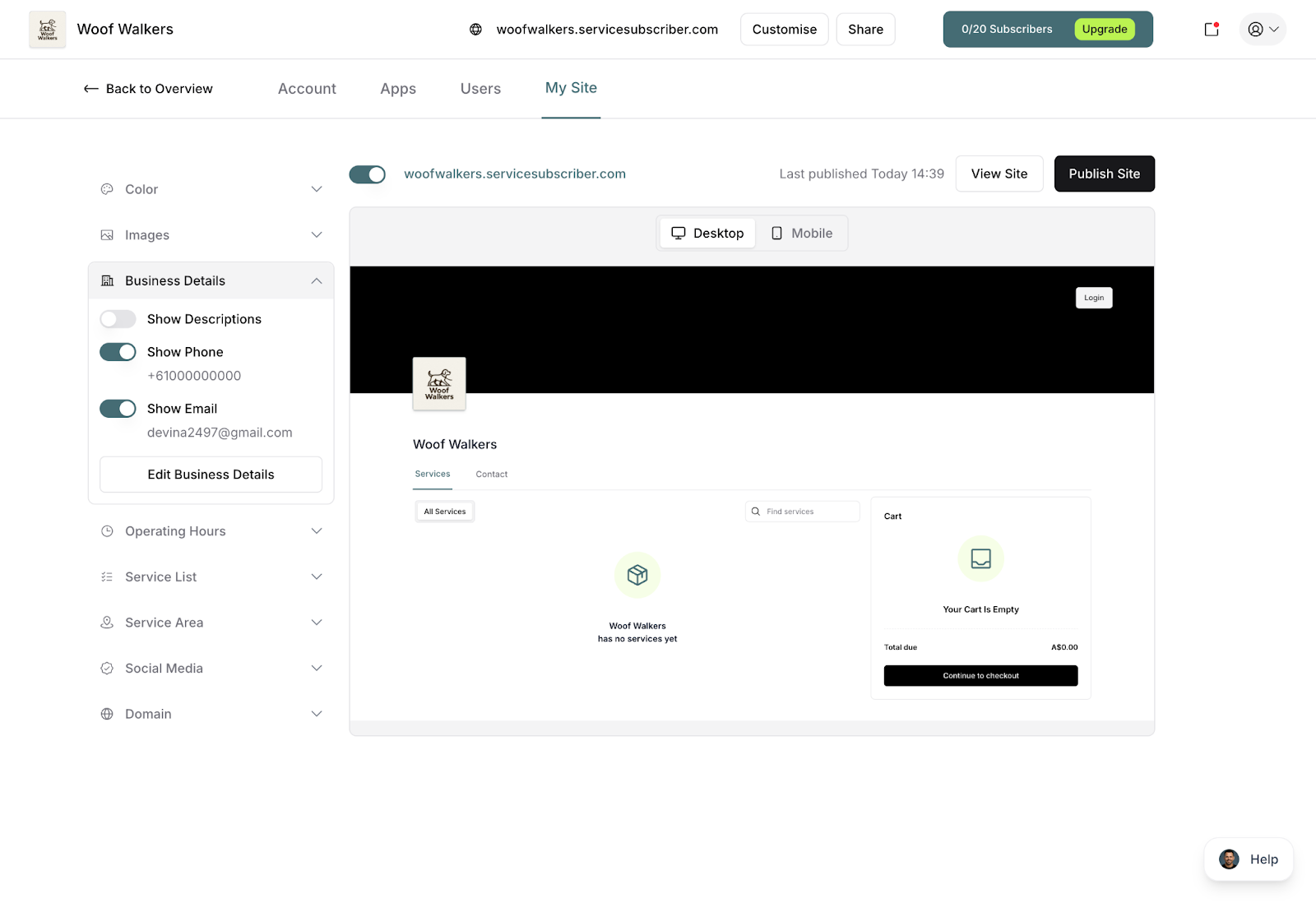
Task: Click the Help avatar icon
Action: coord(1229,859)
